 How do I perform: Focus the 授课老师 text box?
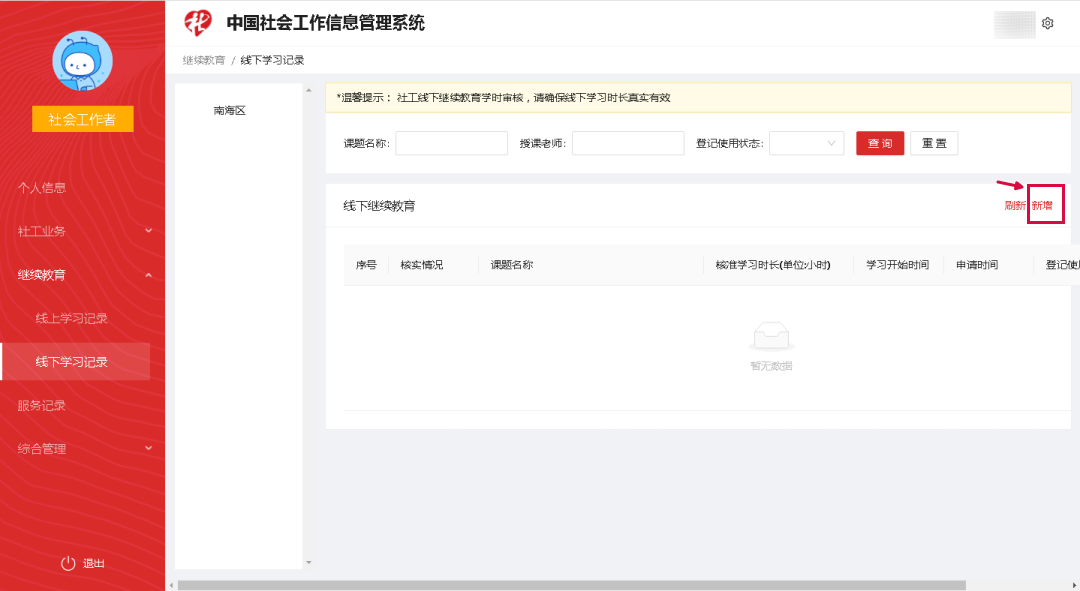point(627,144)
